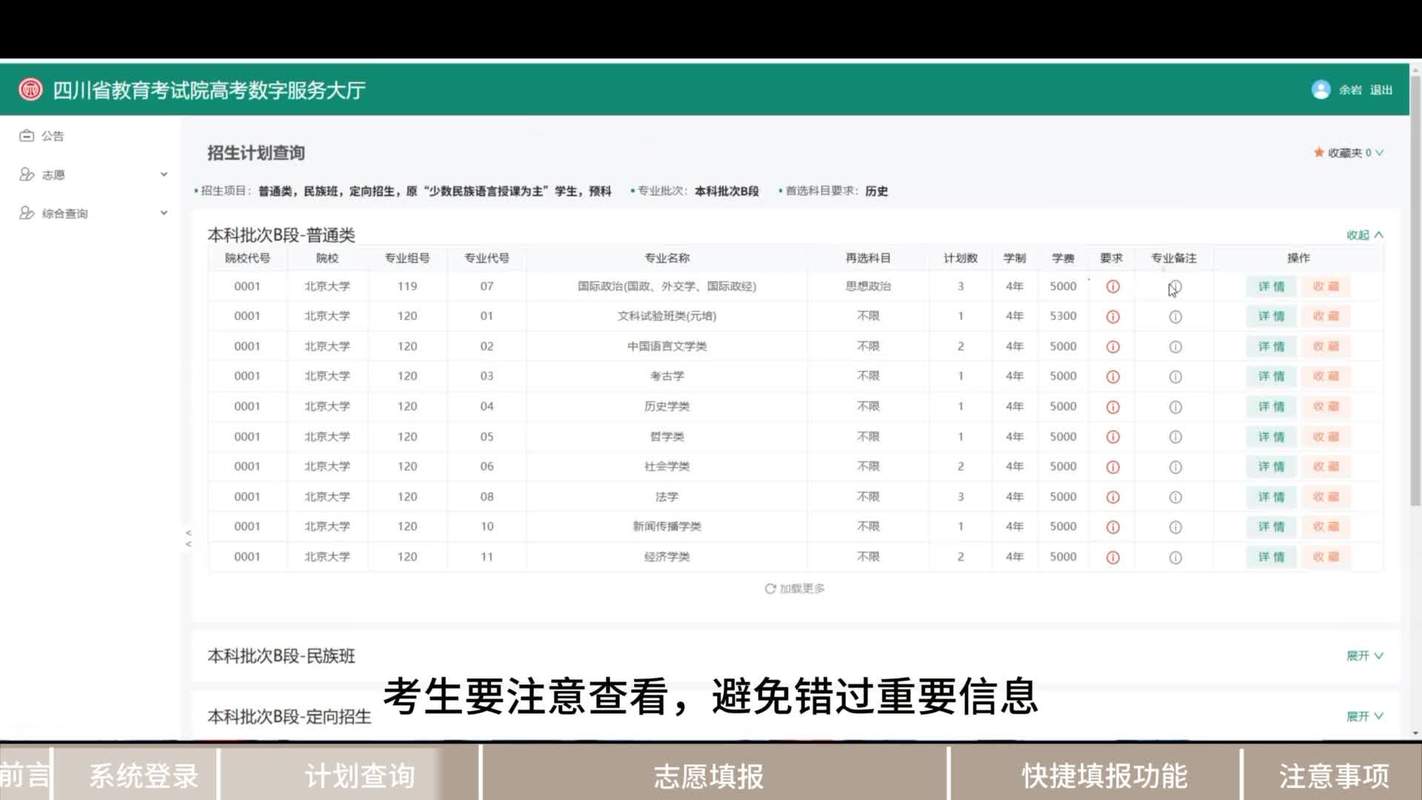This screenshot has height=800, width=1422.
Task: Click 专业备注 info icon for 考古学 row
Action: pyautogui.click(x=1175, y=377)
